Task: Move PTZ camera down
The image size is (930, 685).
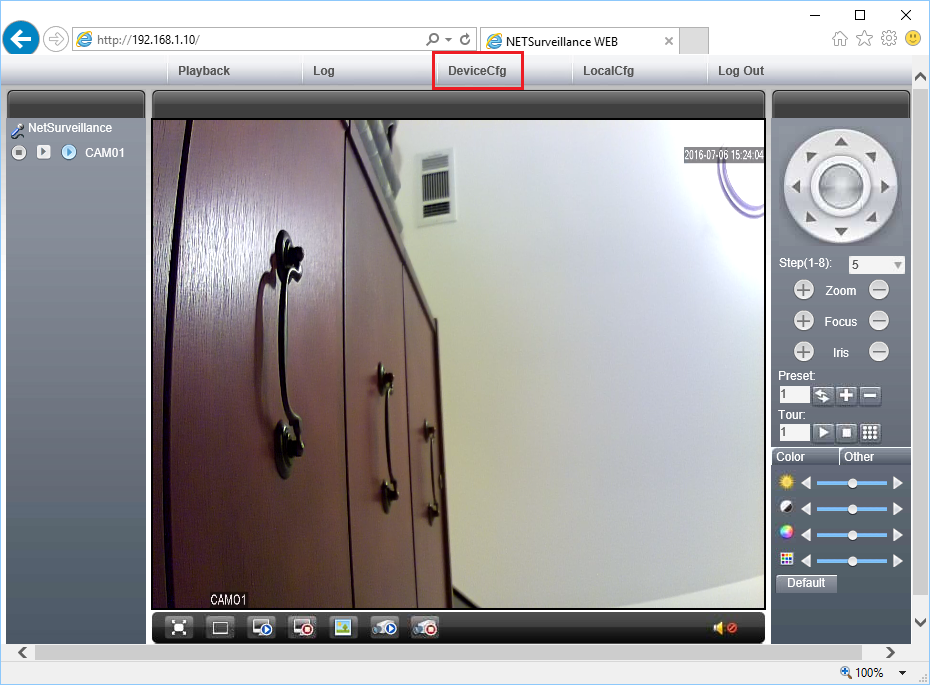Action: pos(841,231)
